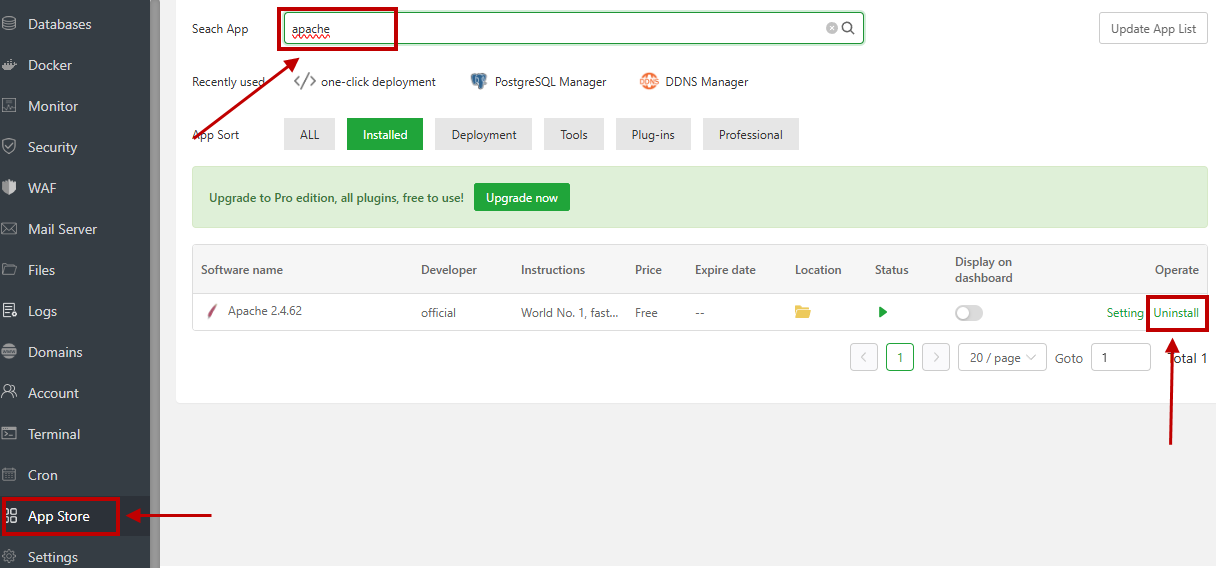Viewport: 1216px width, 568px height.
Task: Open Databases in the sidebar
Action: [60, 24]
